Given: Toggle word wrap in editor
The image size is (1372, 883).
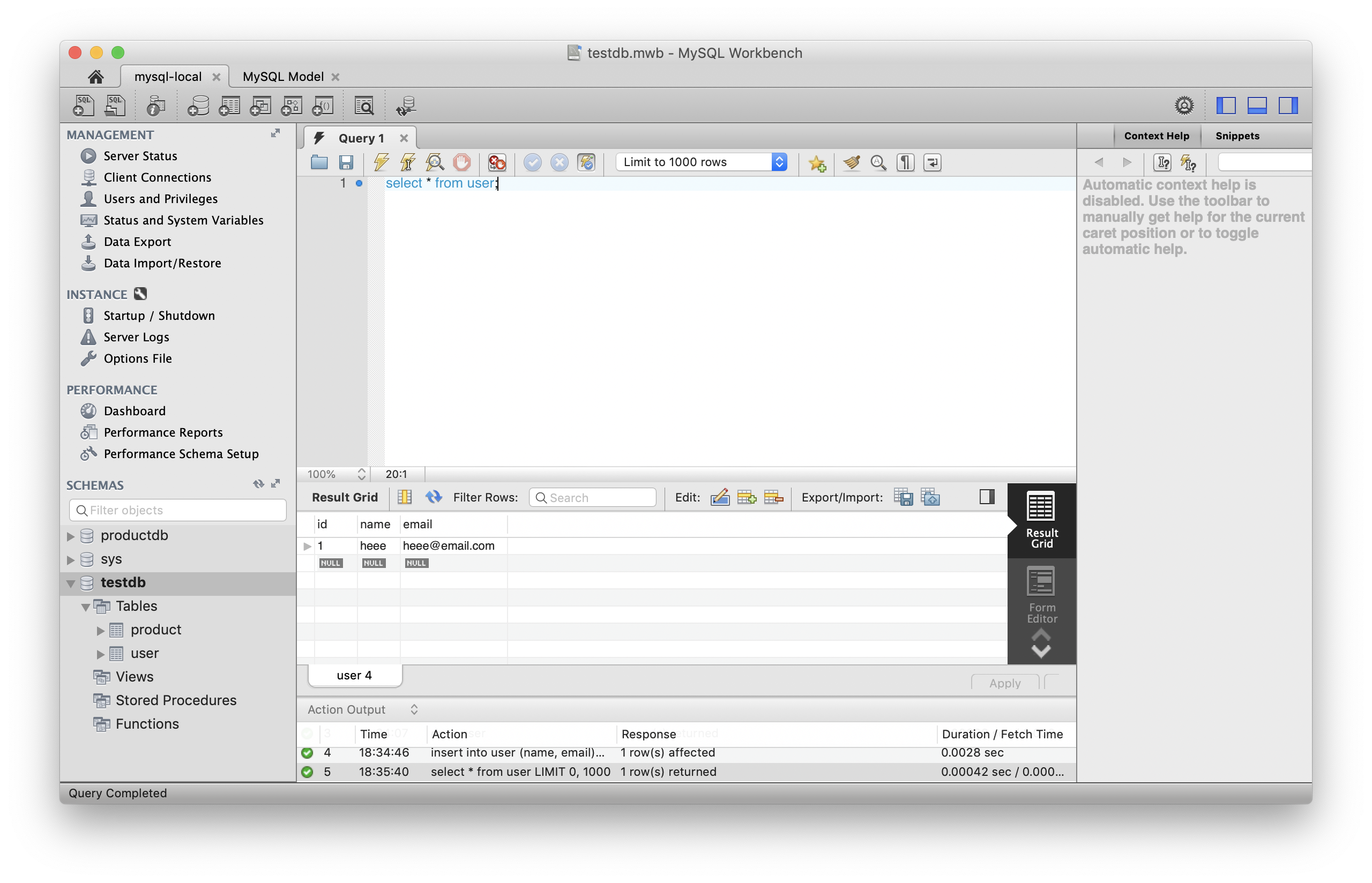Looking at the screenshot, I should pyautogui.click(x=932, y=163).
